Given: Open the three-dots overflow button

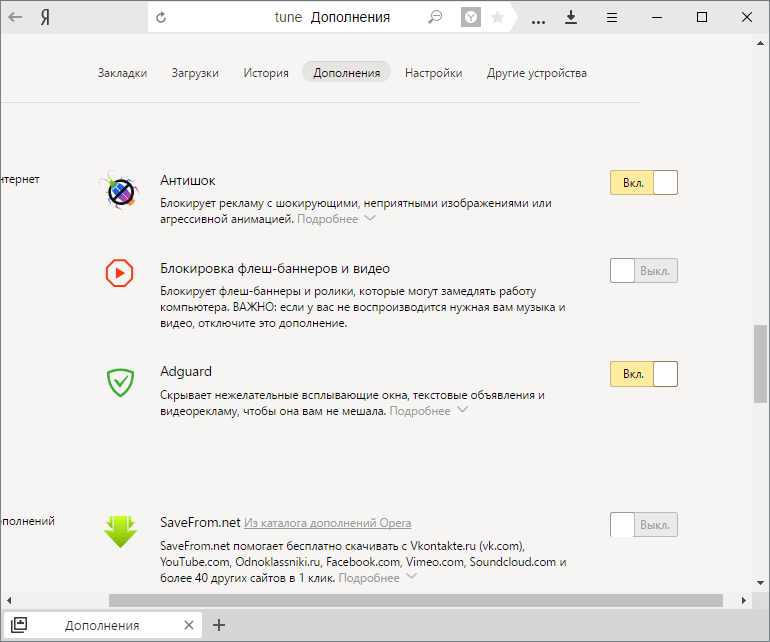Looking at the screenshot, I should pos(538,22).
